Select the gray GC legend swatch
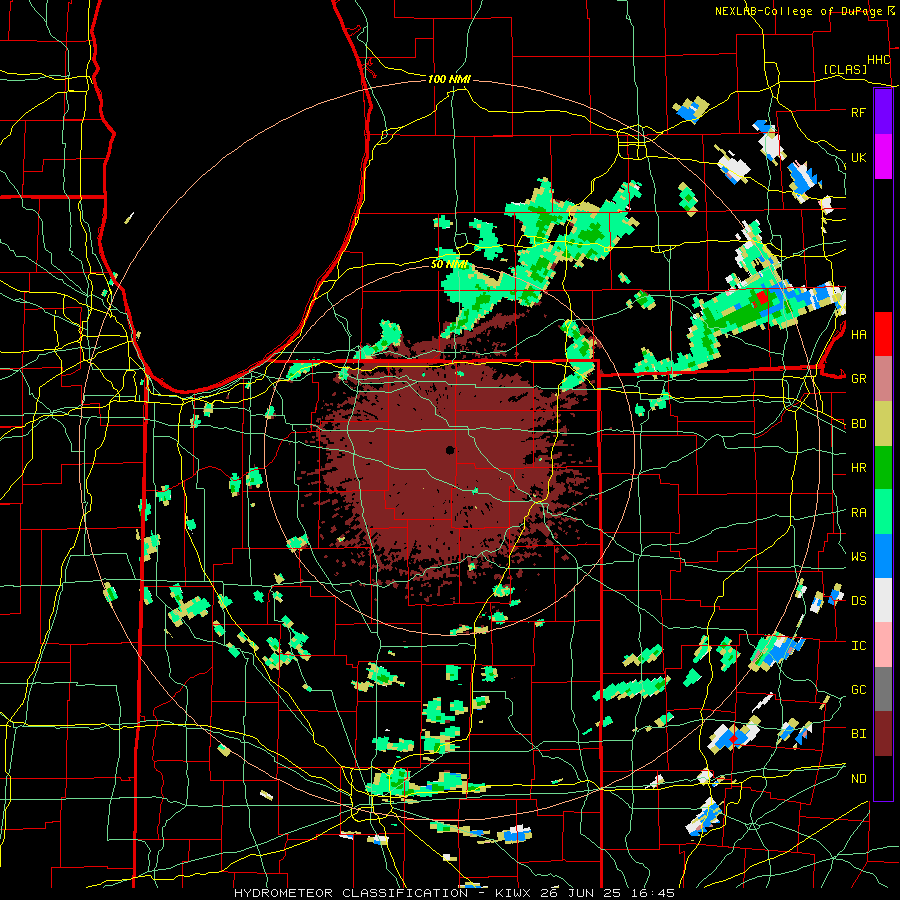 (x=883, y=689)
